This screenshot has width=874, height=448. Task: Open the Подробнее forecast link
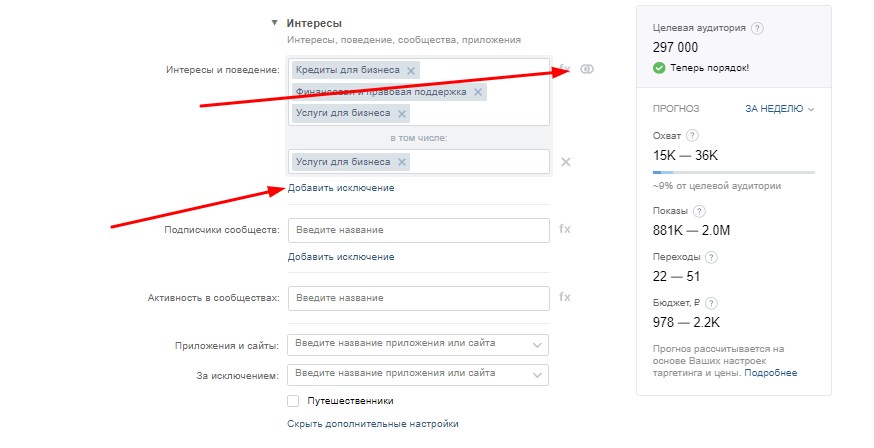(771, 373)
